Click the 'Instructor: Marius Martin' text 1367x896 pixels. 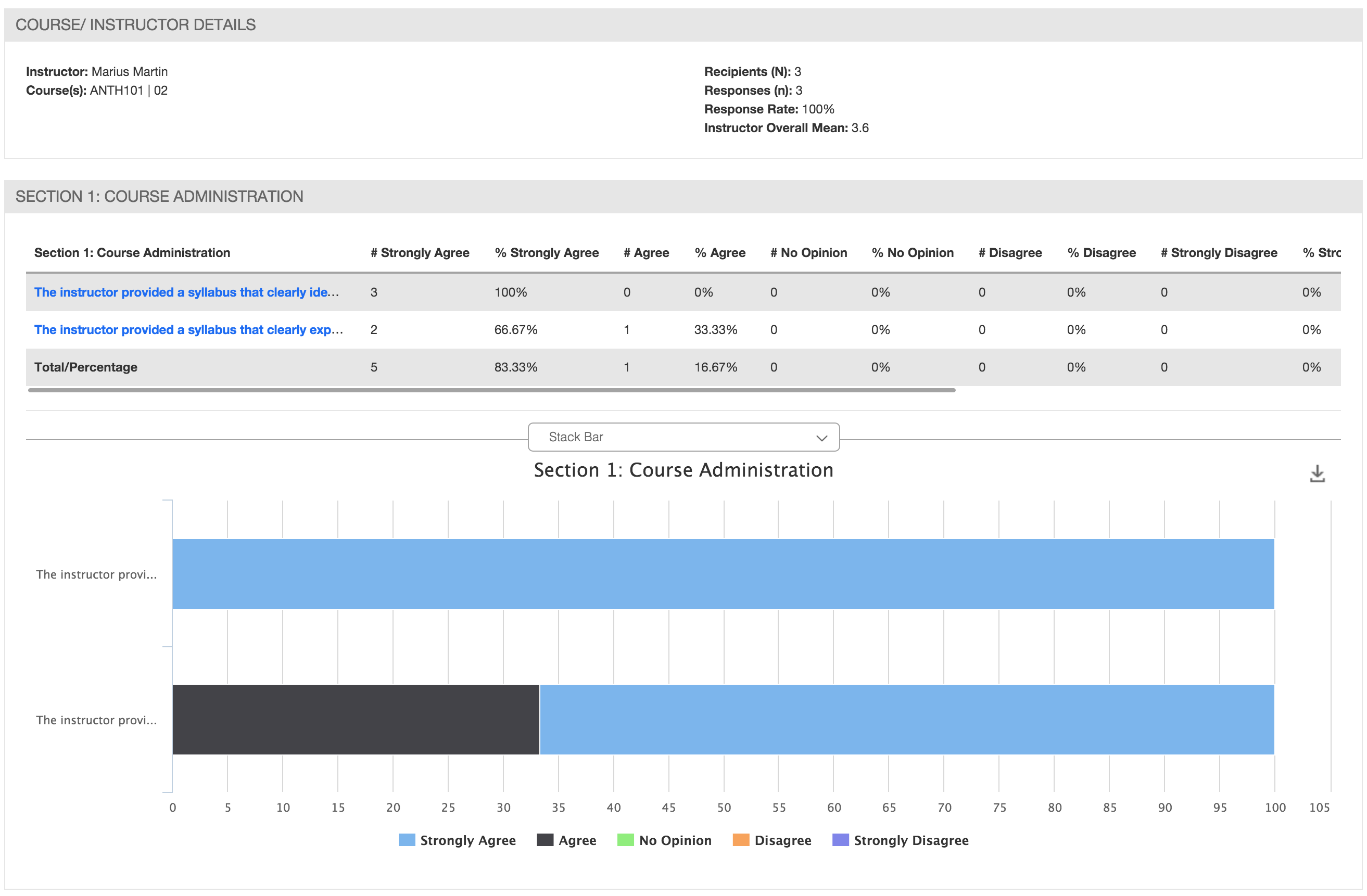[x=96, y=72]
